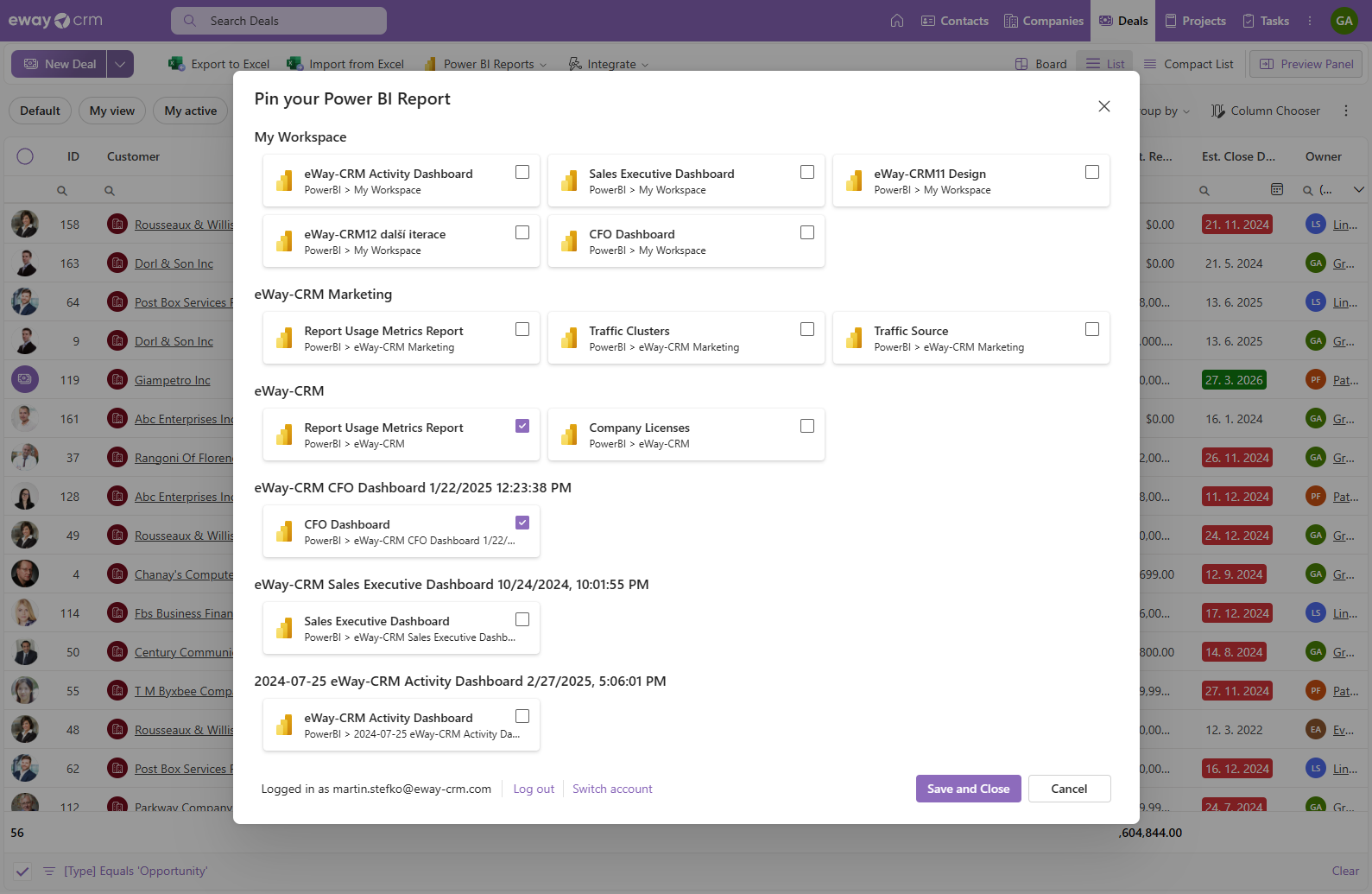Click owner avatar PF in row 119

coord(1316,380)
